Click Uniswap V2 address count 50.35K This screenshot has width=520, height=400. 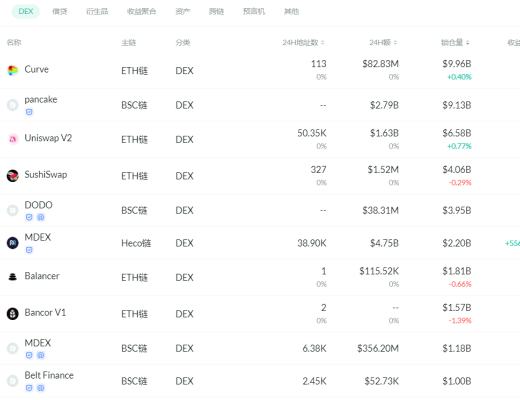pyautogui.click(x=312, y=133)
